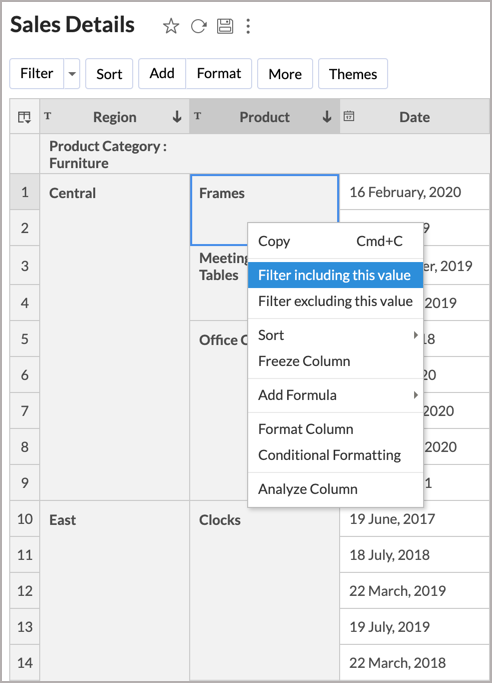Choose Filter including this value
Screen dimensions: 492x683
(335, 275)
